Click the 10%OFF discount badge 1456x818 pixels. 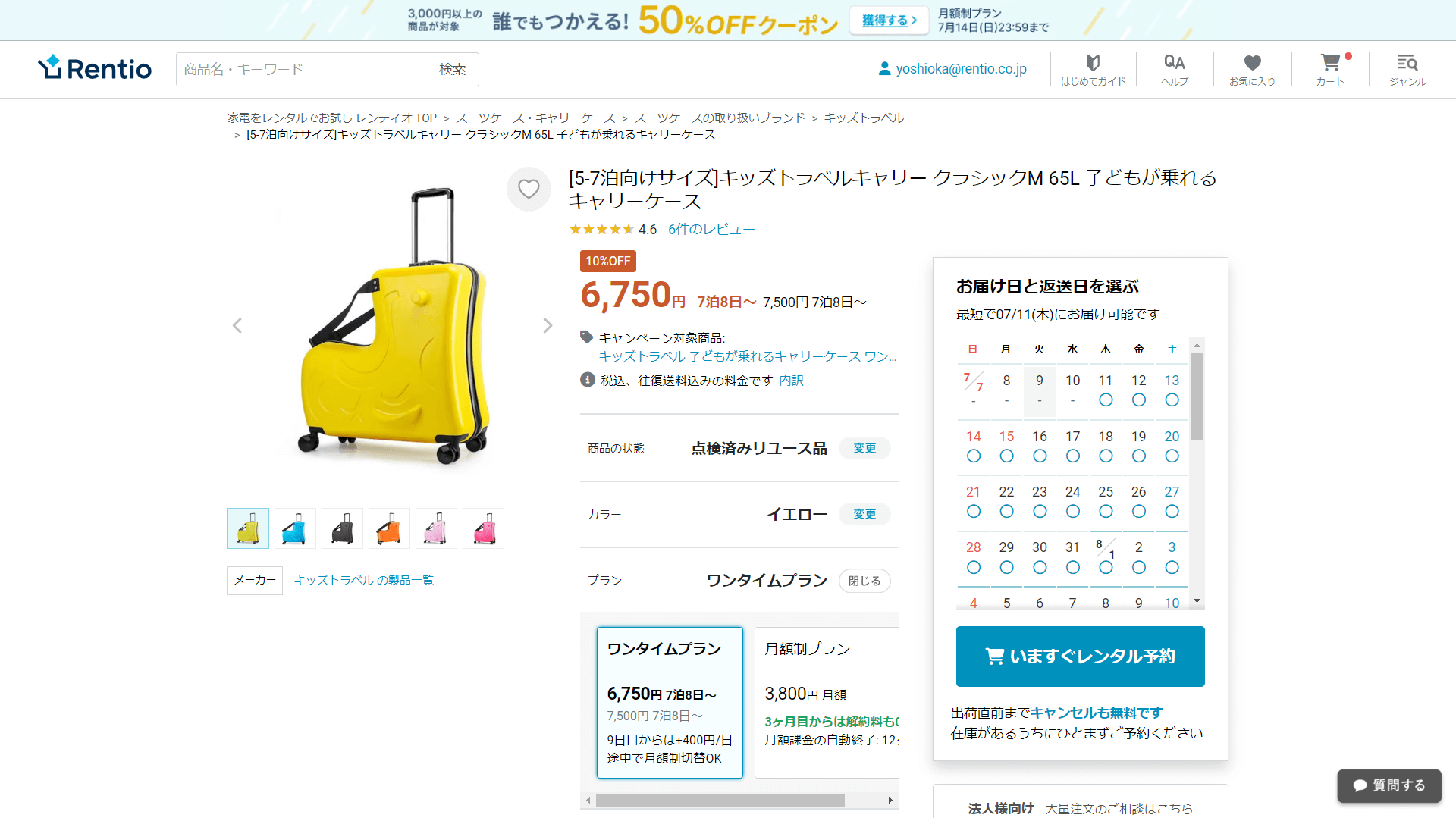pyautogui.click(x=607, y=261)
